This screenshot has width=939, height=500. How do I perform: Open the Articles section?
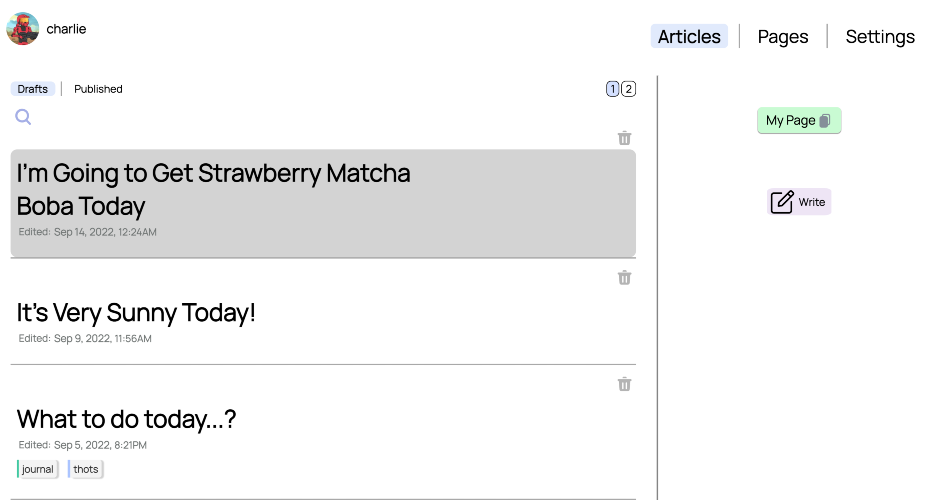tap(689, 37)
